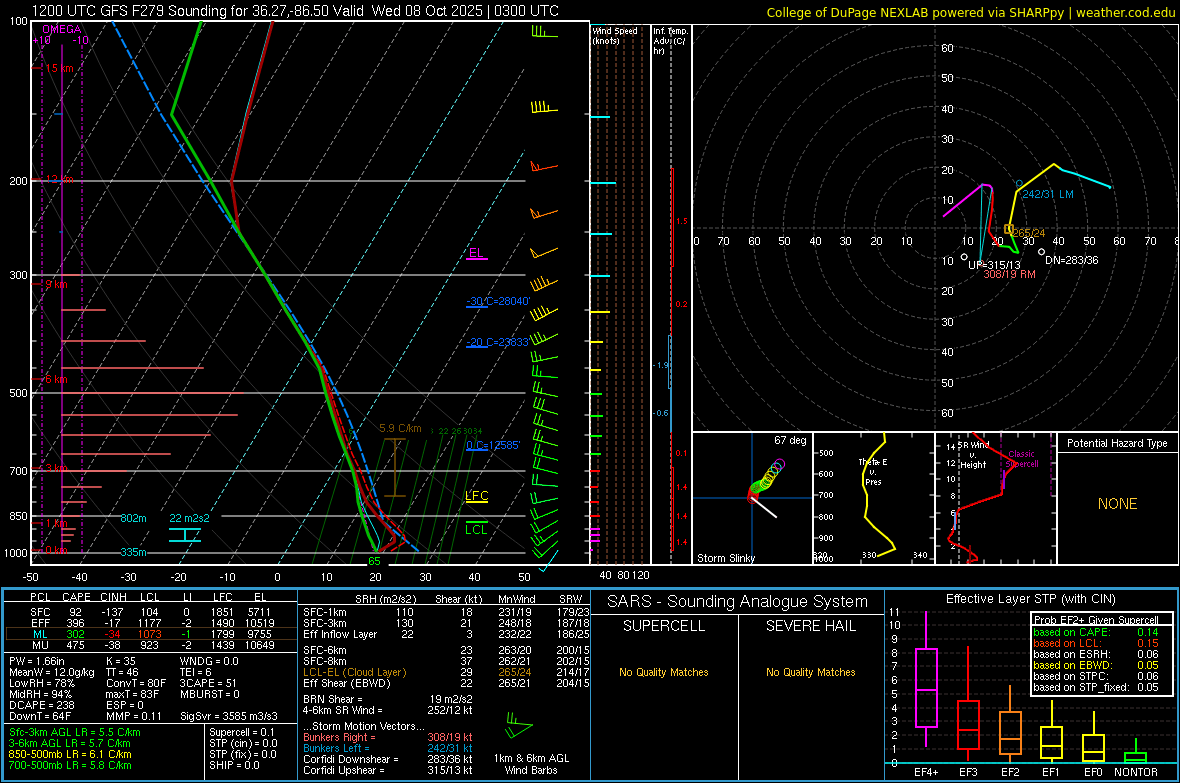Click the 'SARS - Sounding Analogue System' heading
Screen dimensions: 1180x783
737,602
